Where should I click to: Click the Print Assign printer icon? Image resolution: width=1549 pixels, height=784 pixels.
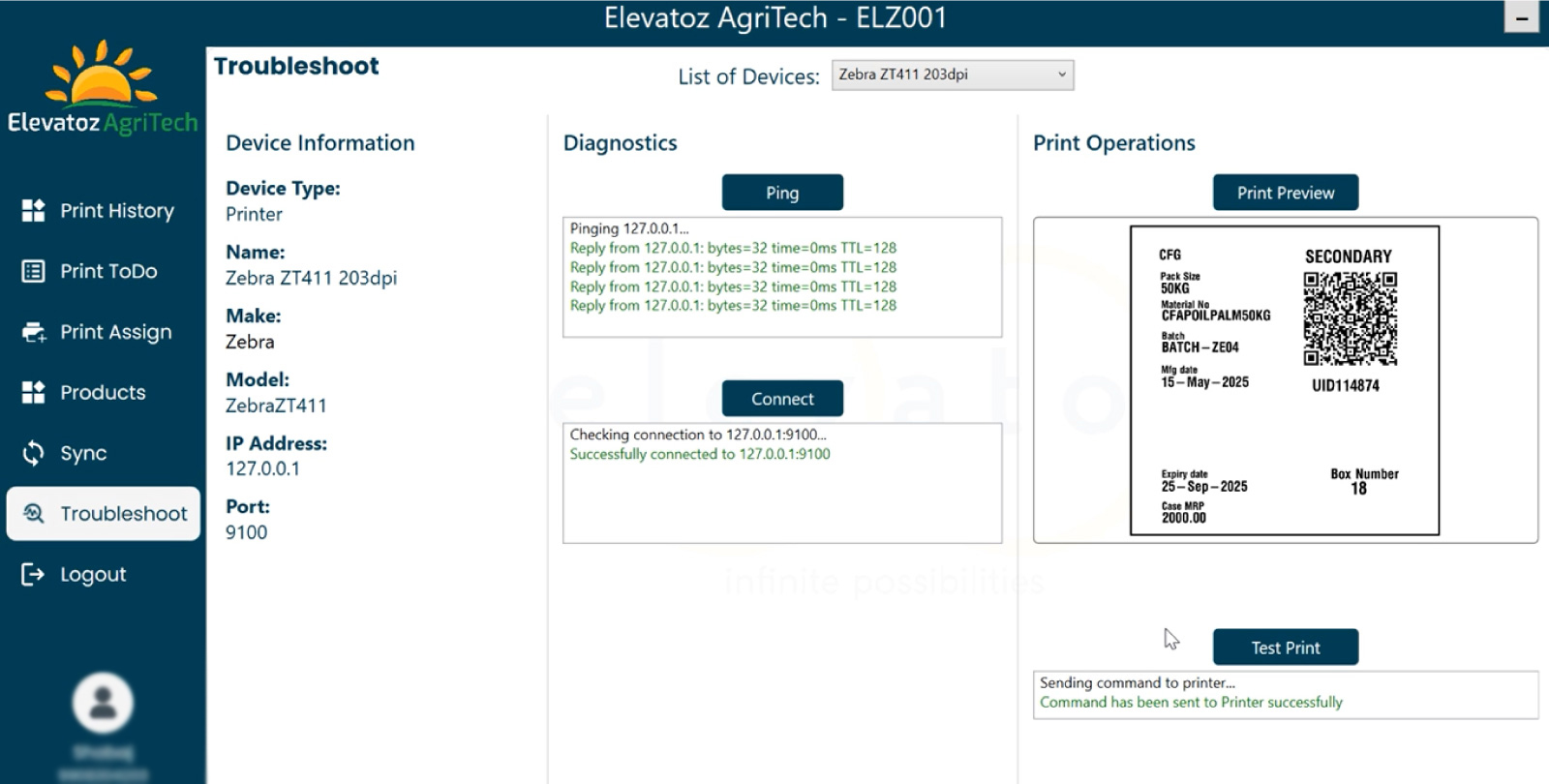[33, 333]
